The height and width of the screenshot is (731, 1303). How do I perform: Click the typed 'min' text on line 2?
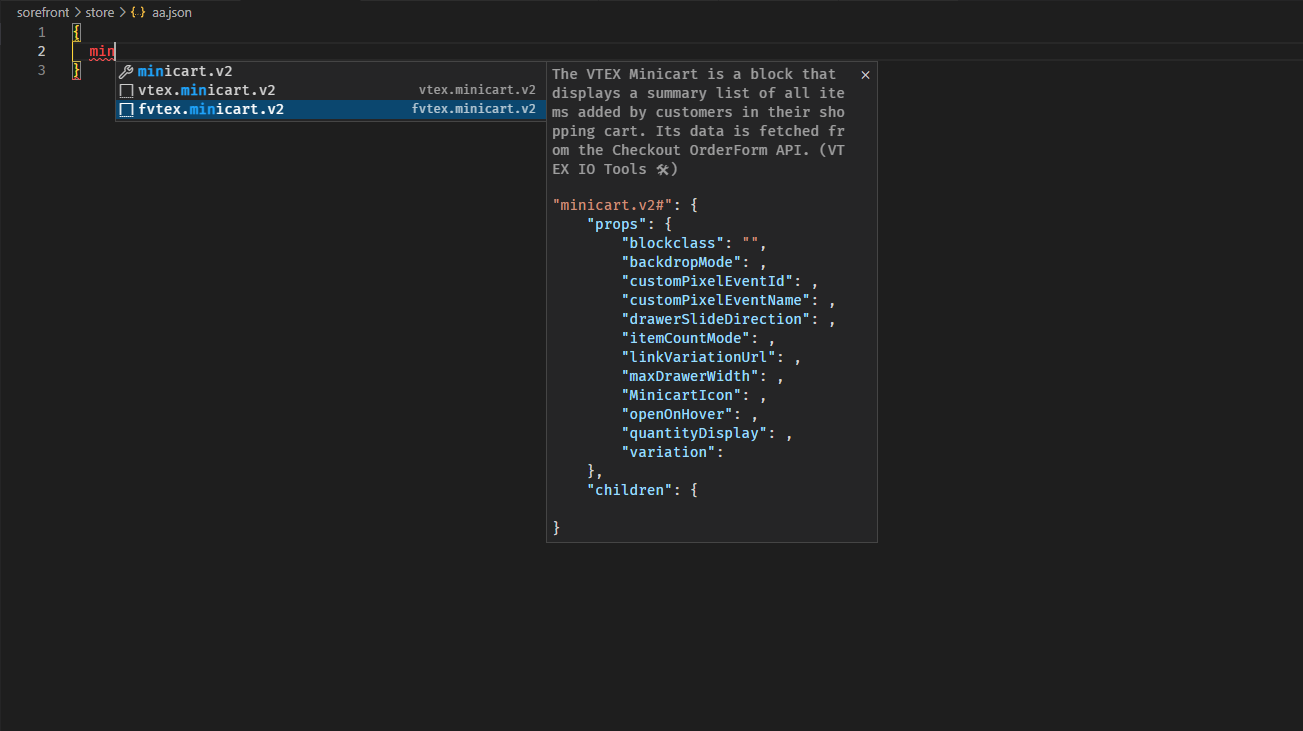[102, 51]
